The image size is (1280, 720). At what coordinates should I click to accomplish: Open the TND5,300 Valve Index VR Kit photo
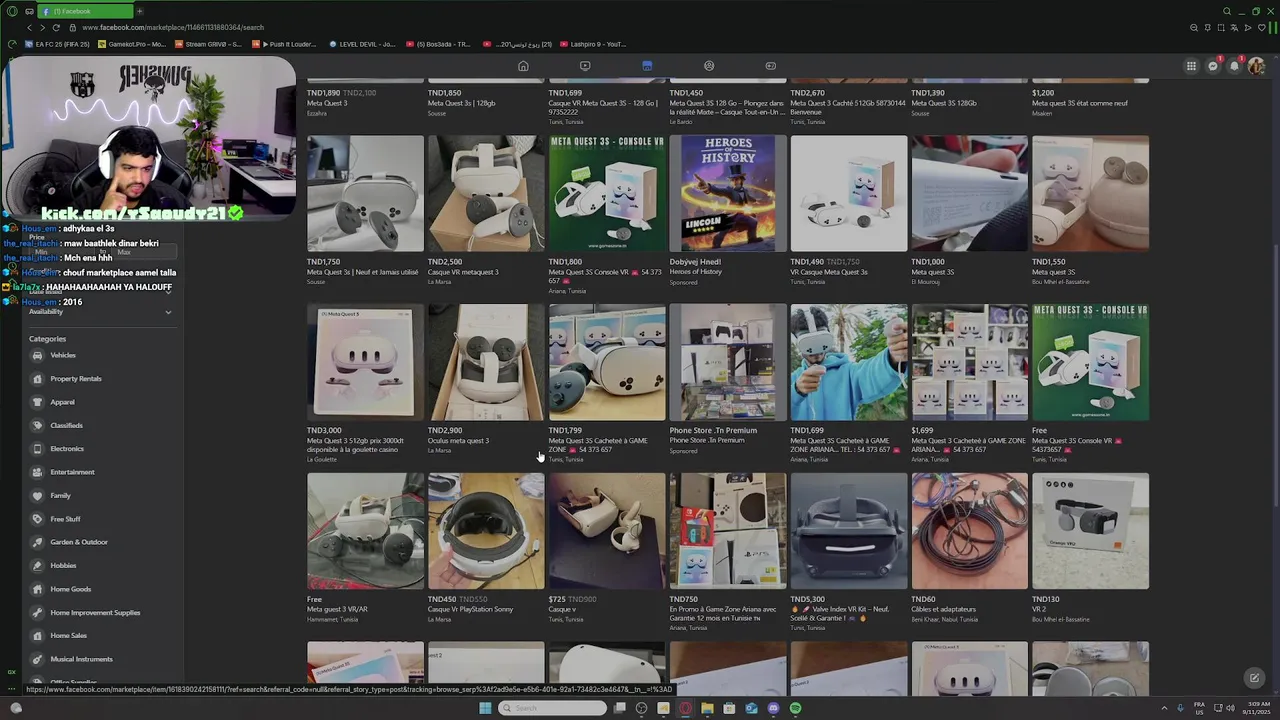pos(849,531)
